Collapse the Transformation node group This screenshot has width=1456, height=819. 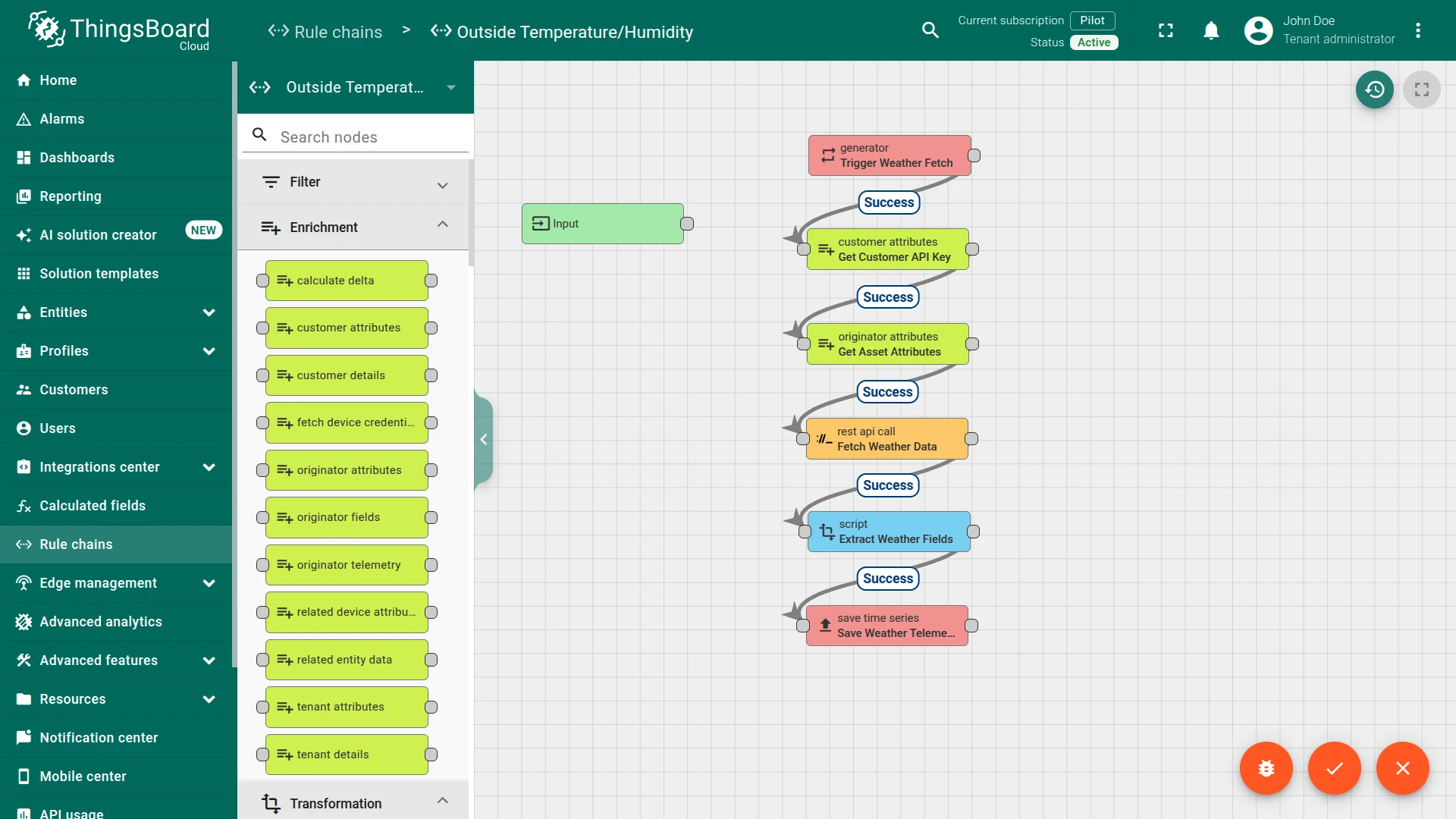tap(353, 803)
